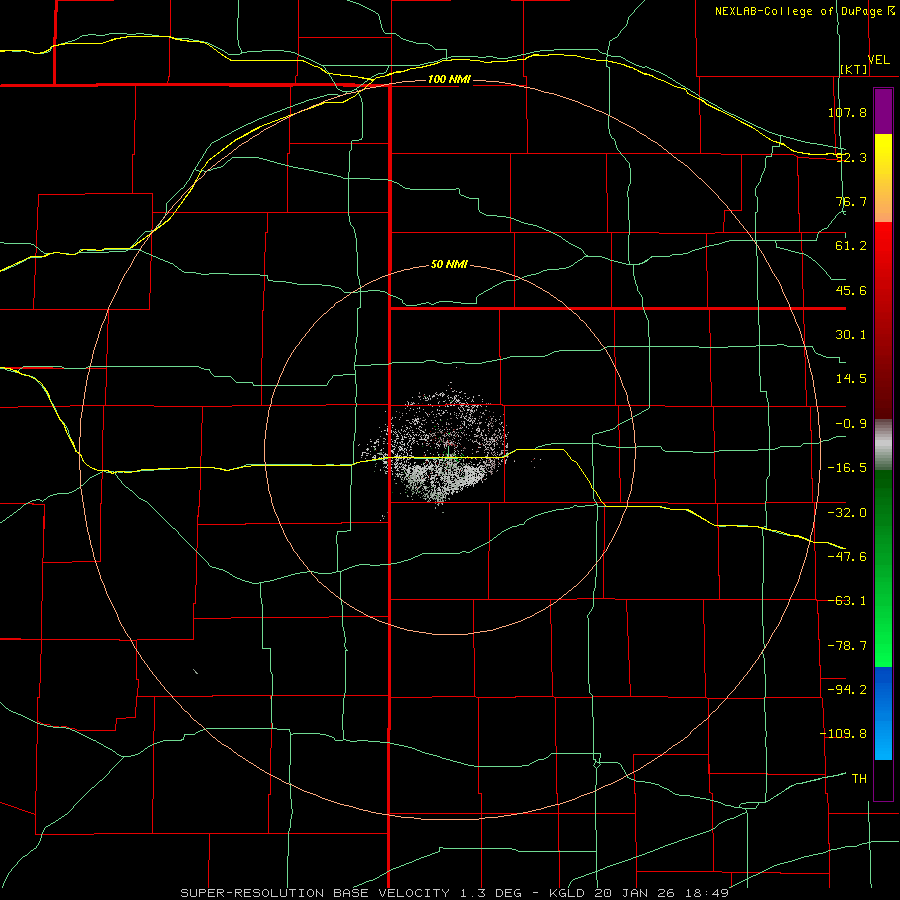This screenshot has width=900, height=900.
Task: Select the -16.5 scale value
Action: (847, 468)
